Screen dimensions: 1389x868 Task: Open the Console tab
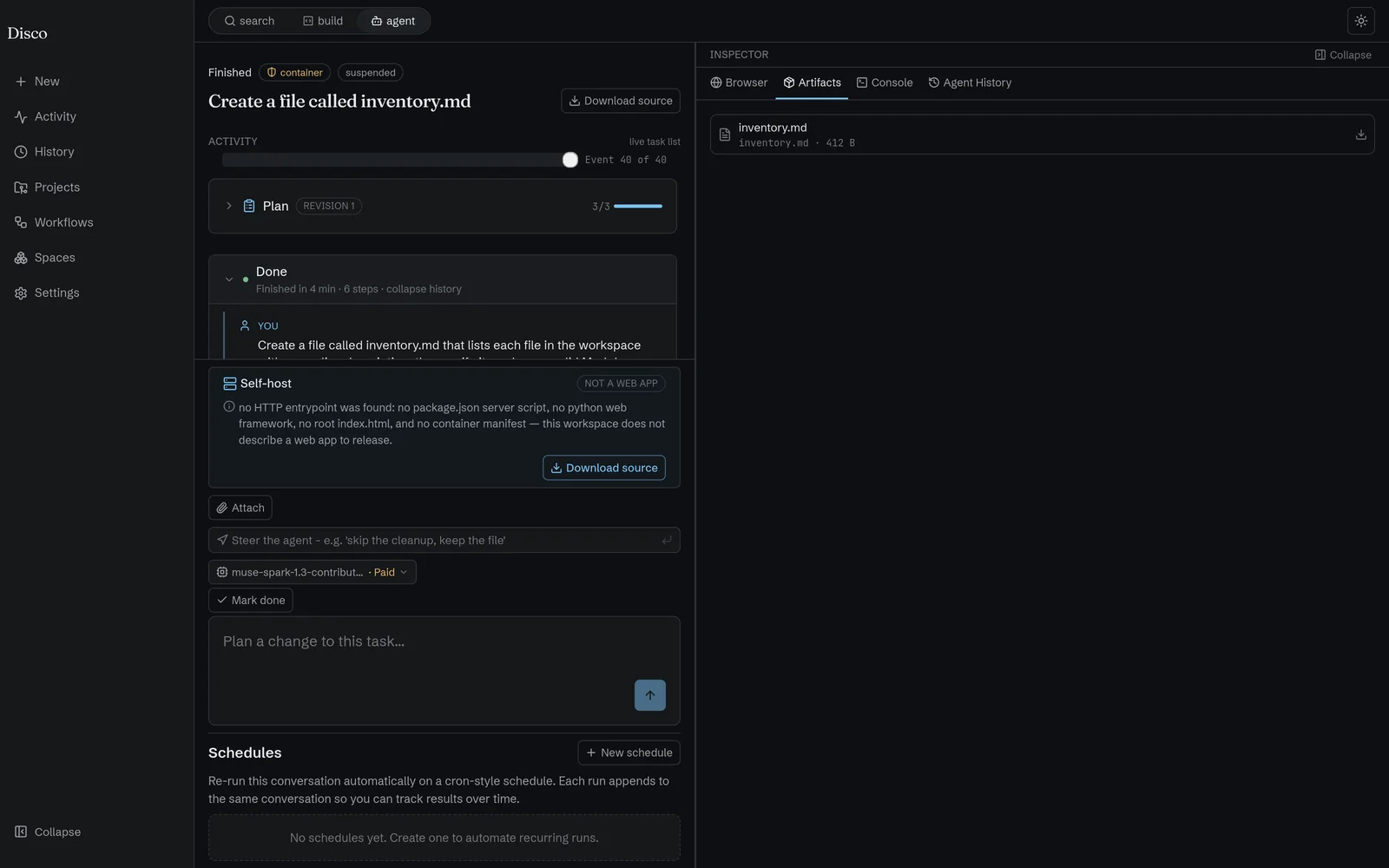click(x=885, y=82)
